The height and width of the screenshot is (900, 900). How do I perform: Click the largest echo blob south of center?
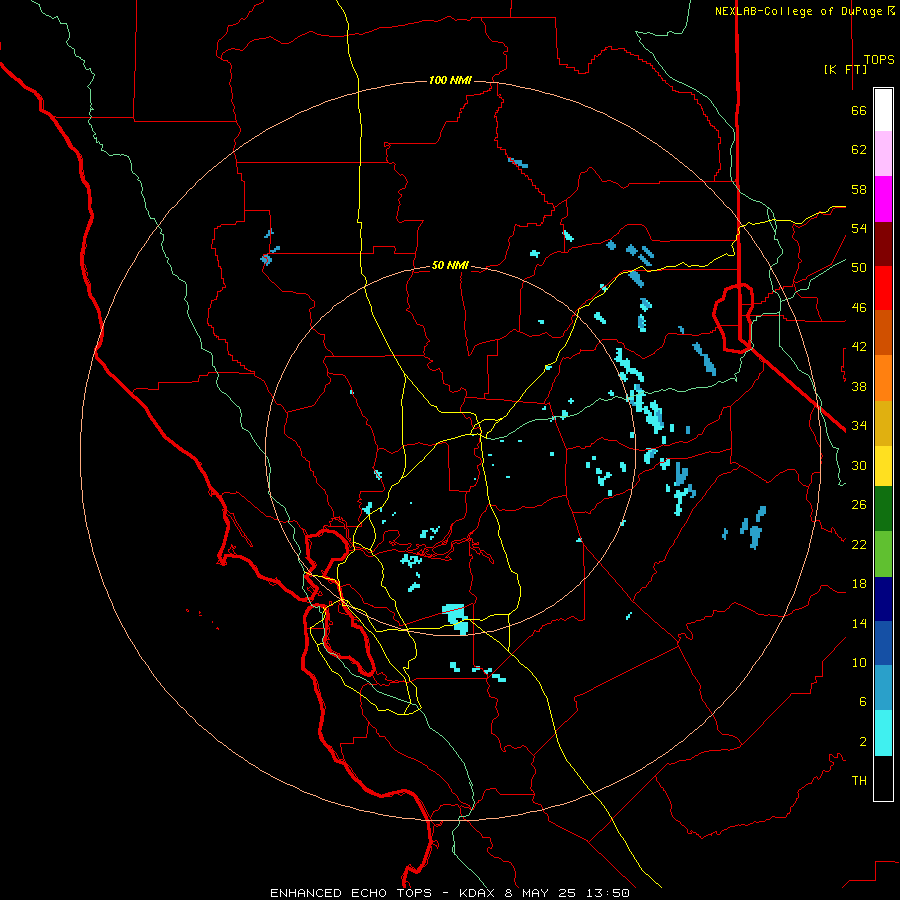point(456,618)
